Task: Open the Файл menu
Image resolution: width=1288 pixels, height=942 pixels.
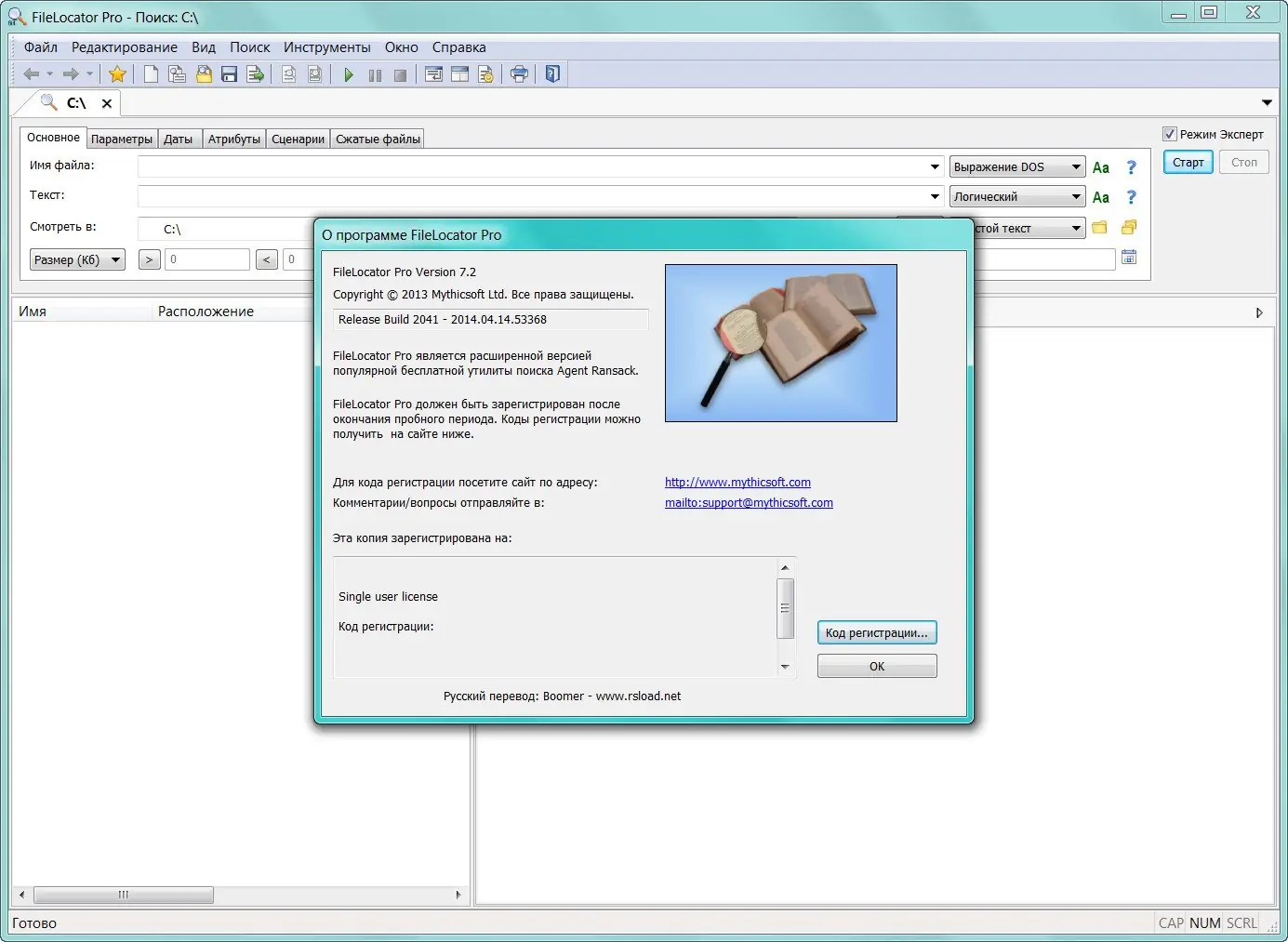Action: tap(41, 47)
